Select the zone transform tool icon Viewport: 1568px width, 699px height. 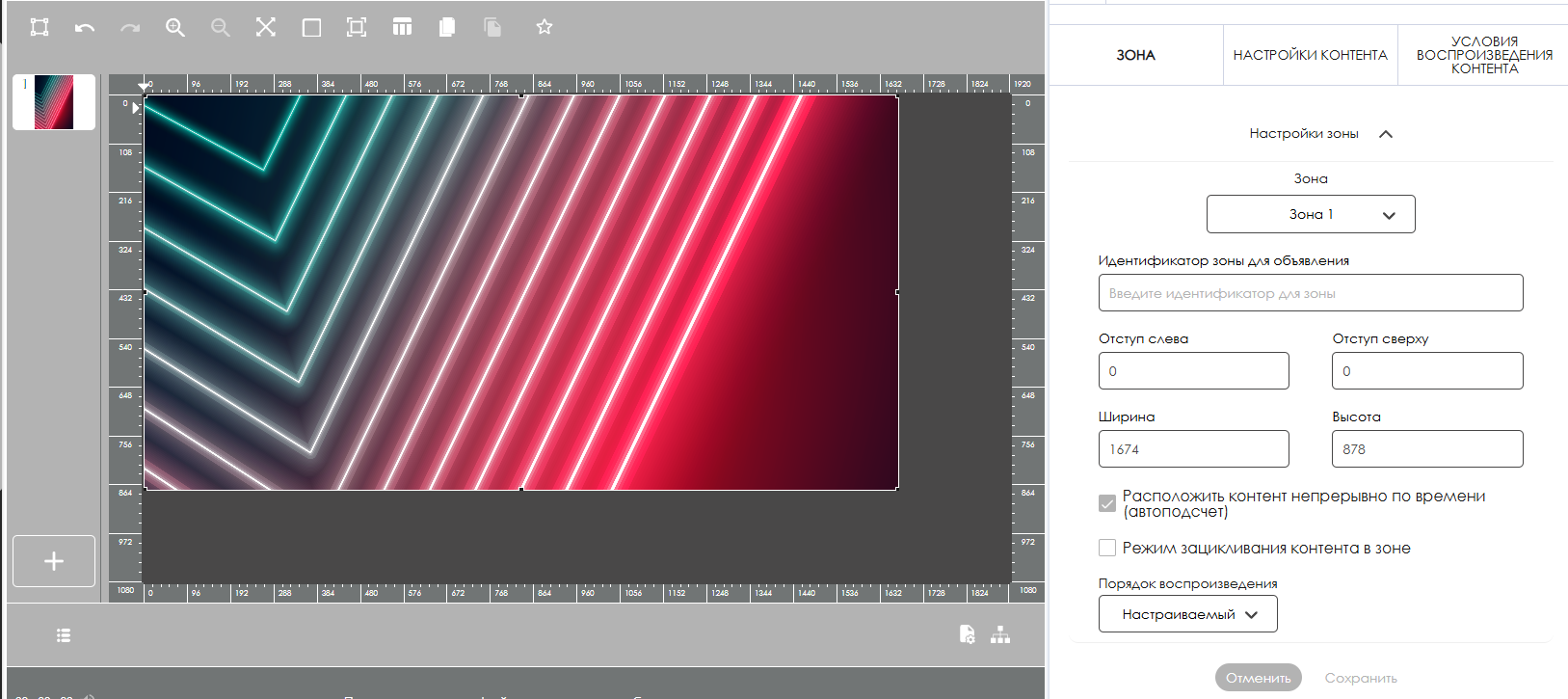click(x=40, y=28)
